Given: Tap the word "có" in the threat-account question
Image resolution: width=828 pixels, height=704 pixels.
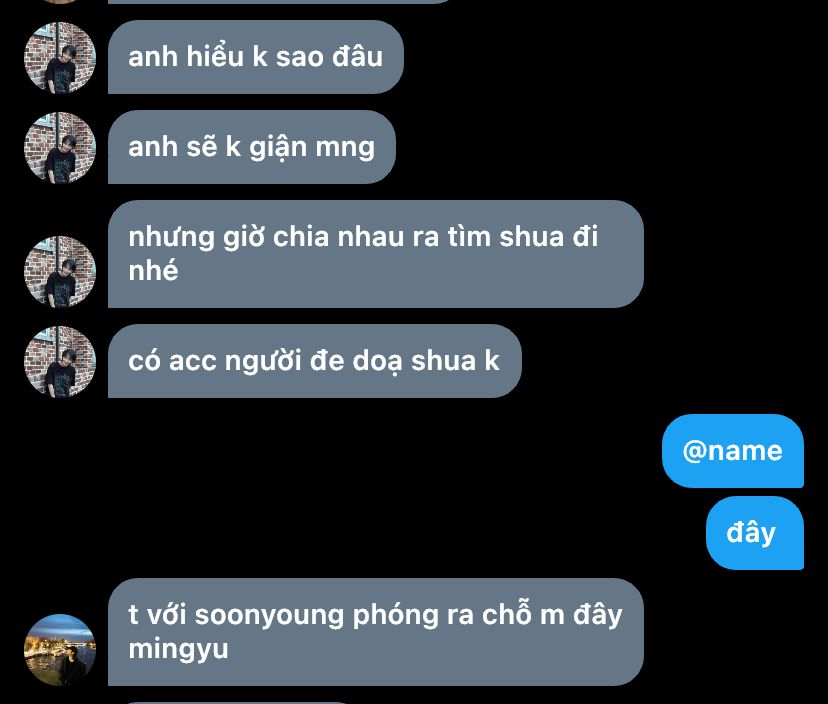Looking at the screenshot, I should tap(144, 361).
